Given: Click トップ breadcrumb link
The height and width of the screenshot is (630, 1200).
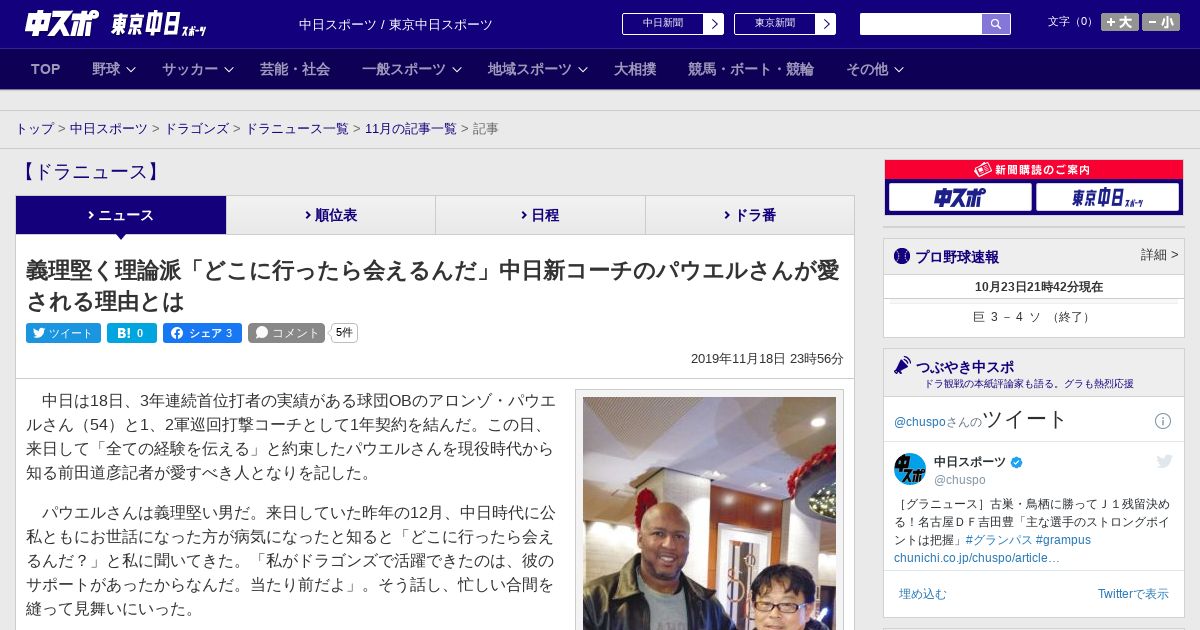Looking at the screenshot, I should tap(34, 129).
